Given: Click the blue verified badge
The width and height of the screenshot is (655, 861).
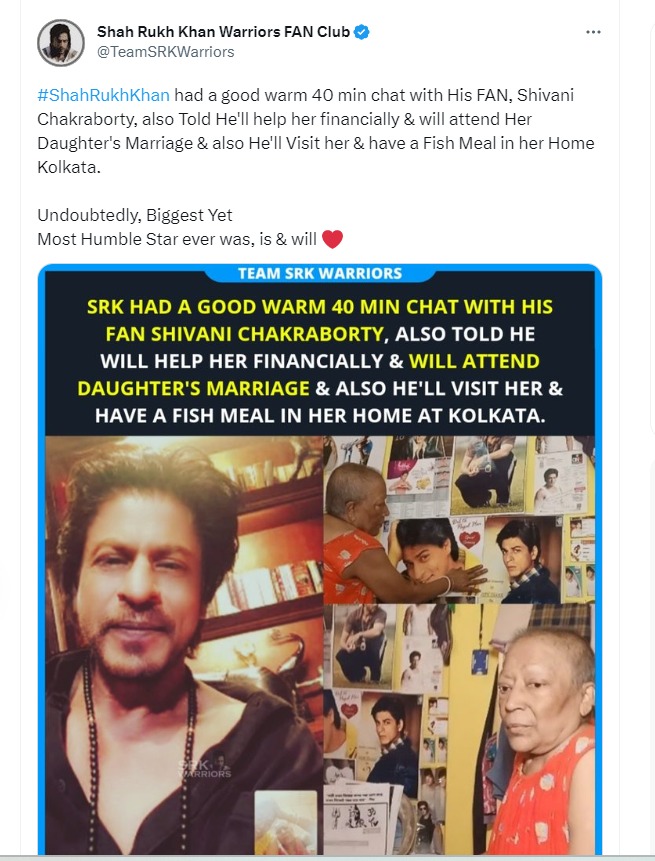Looking at the screenshot, I should click(361, 32).
